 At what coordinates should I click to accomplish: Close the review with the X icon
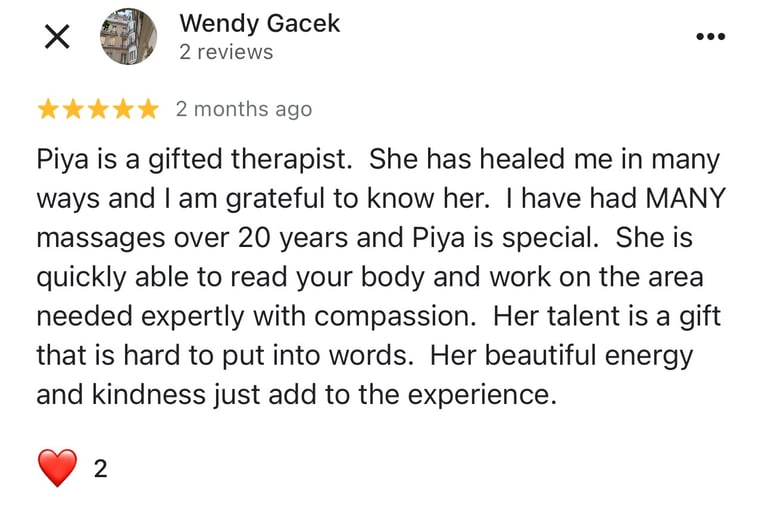[57, 37]
